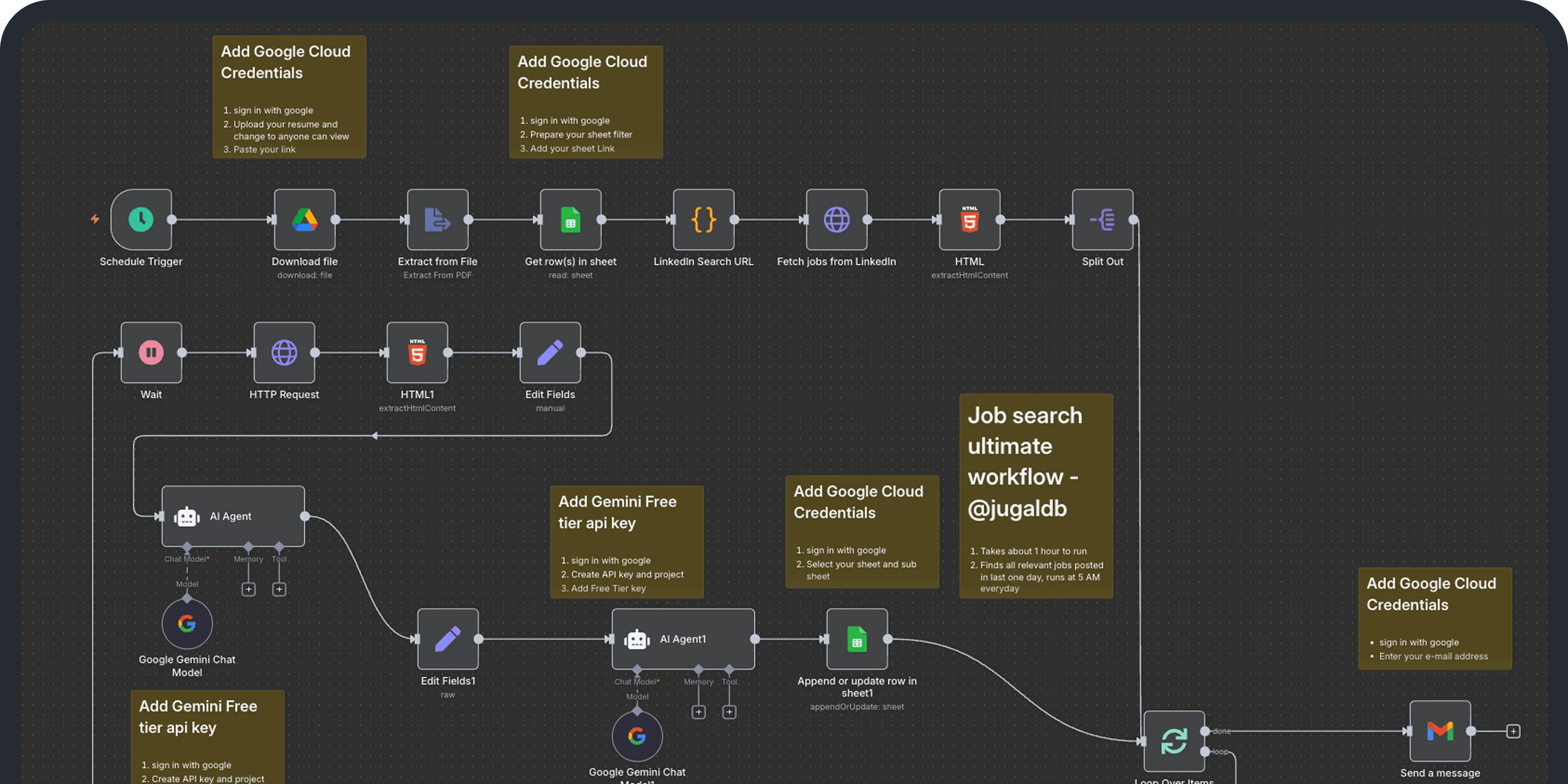Image resolution: width=1568 pixels, height=784 pixels.
Task: Click the loop output of Loop Over Items
Action: [x=1205, y=752]
